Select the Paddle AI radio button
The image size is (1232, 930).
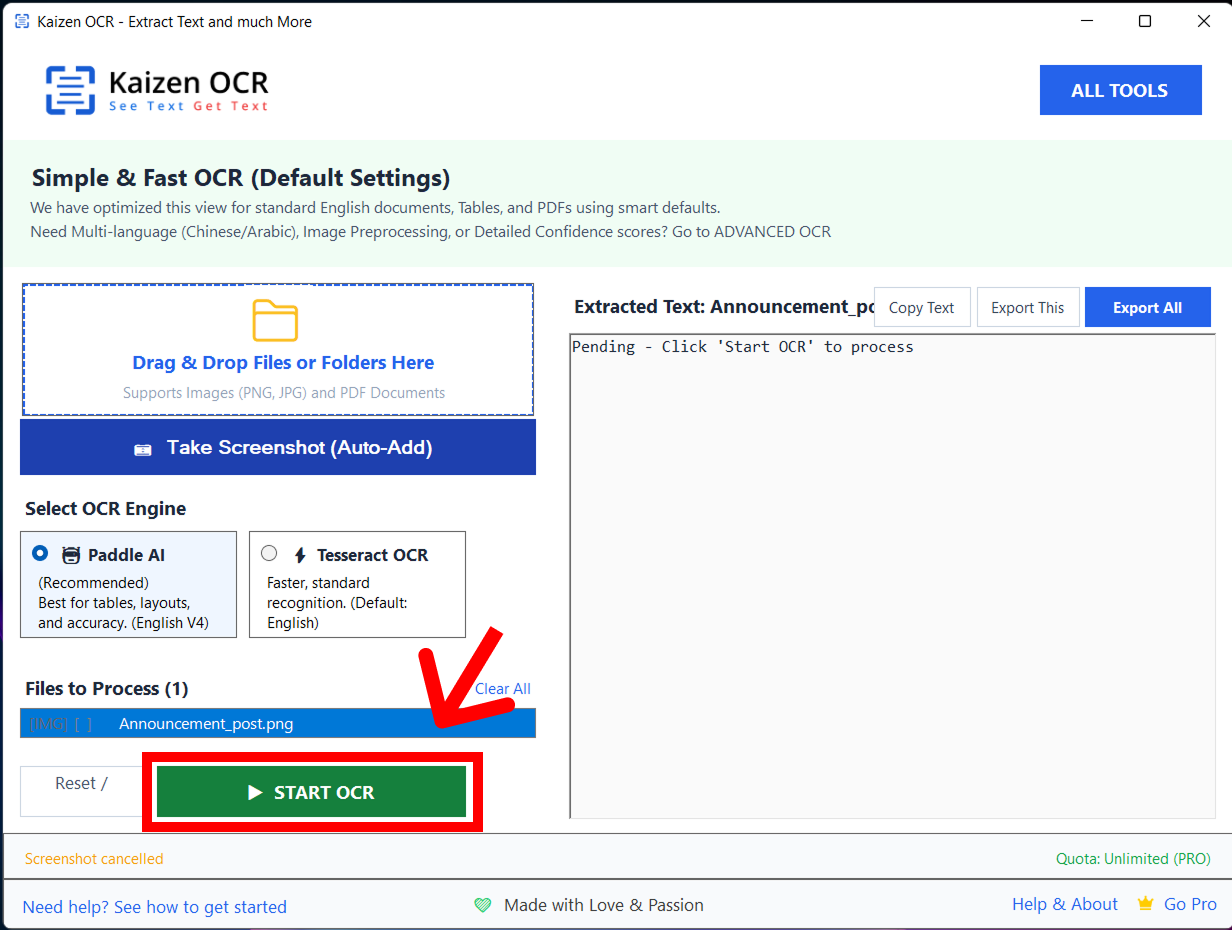(40, 553)
